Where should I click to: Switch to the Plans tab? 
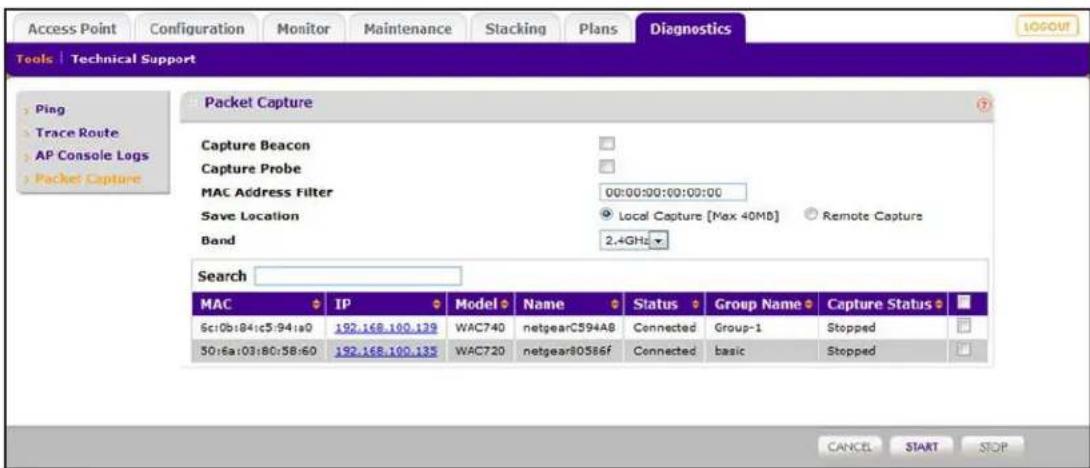(597, 29)
